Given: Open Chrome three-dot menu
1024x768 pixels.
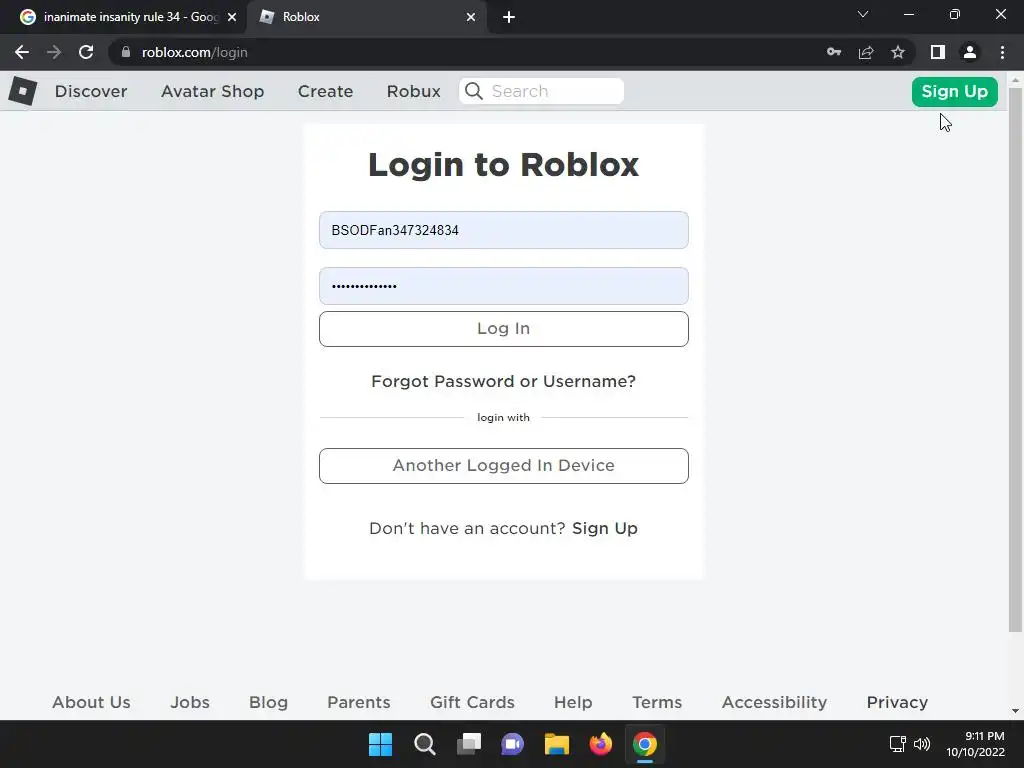Looking at the screenshot, I should coord(1002,52).
